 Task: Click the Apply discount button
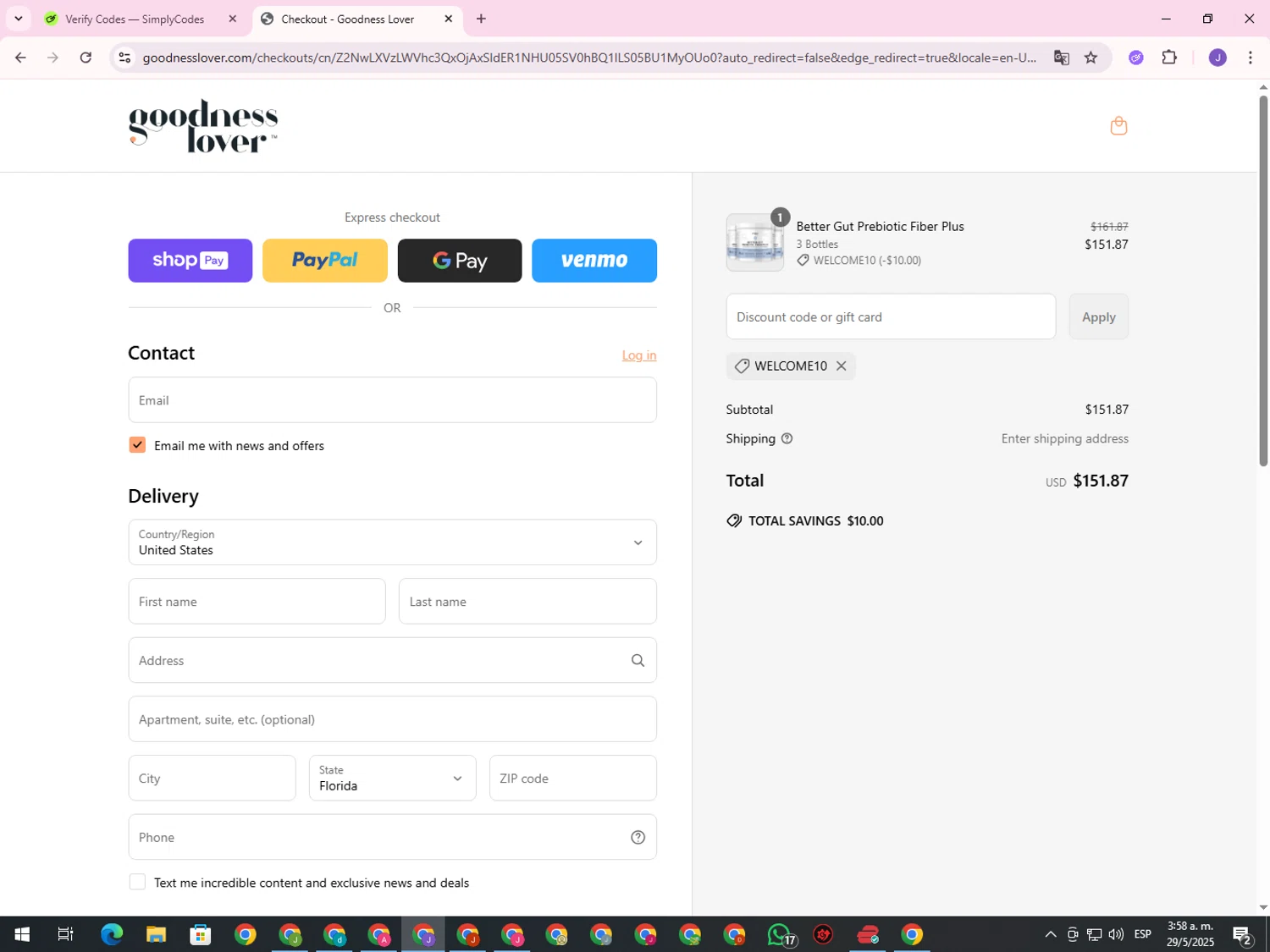click(x=1098, y=316)
